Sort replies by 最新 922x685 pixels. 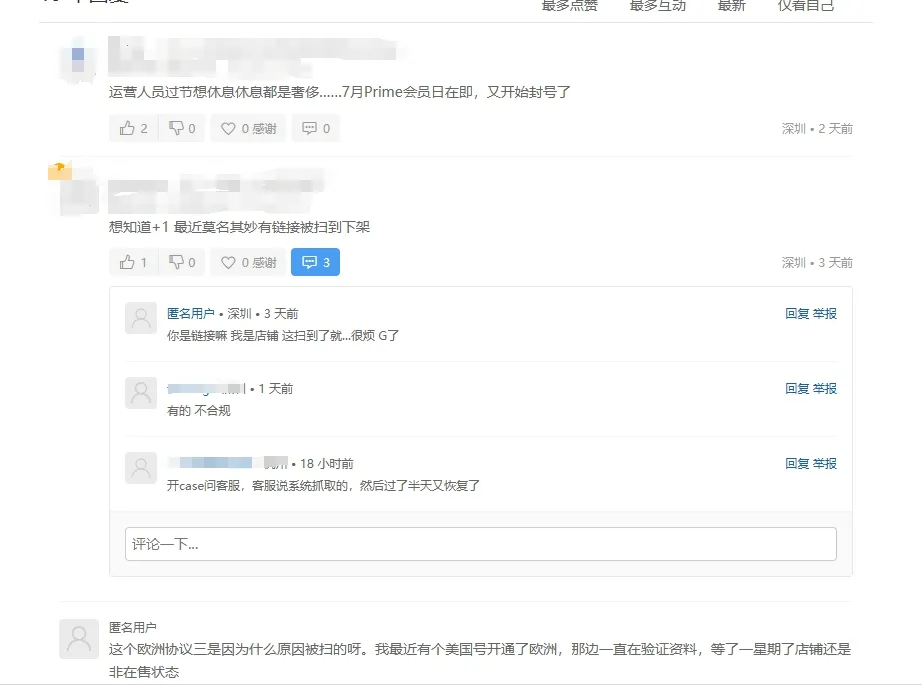(x=731, y=5)
